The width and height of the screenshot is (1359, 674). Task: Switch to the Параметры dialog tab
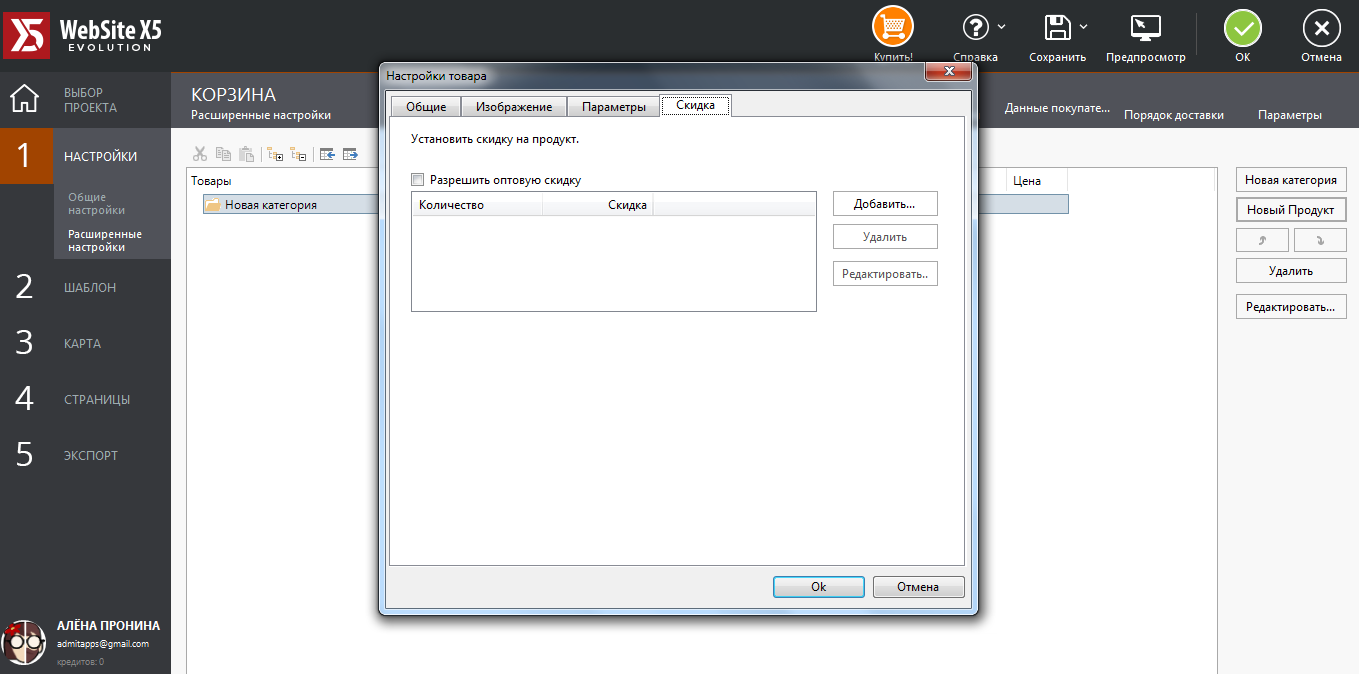[614, 107]
